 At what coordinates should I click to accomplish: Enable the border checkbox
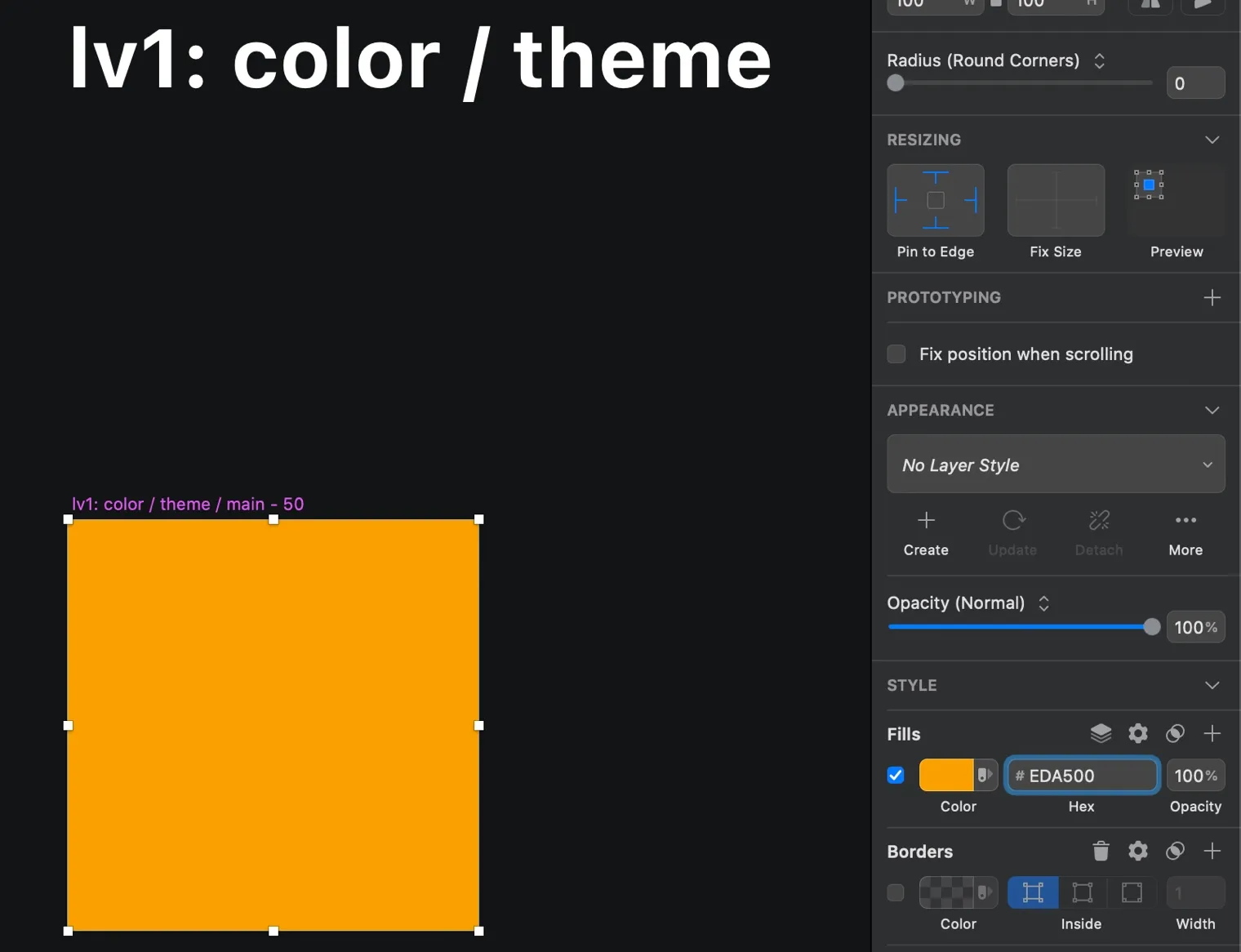pos(895,892)
